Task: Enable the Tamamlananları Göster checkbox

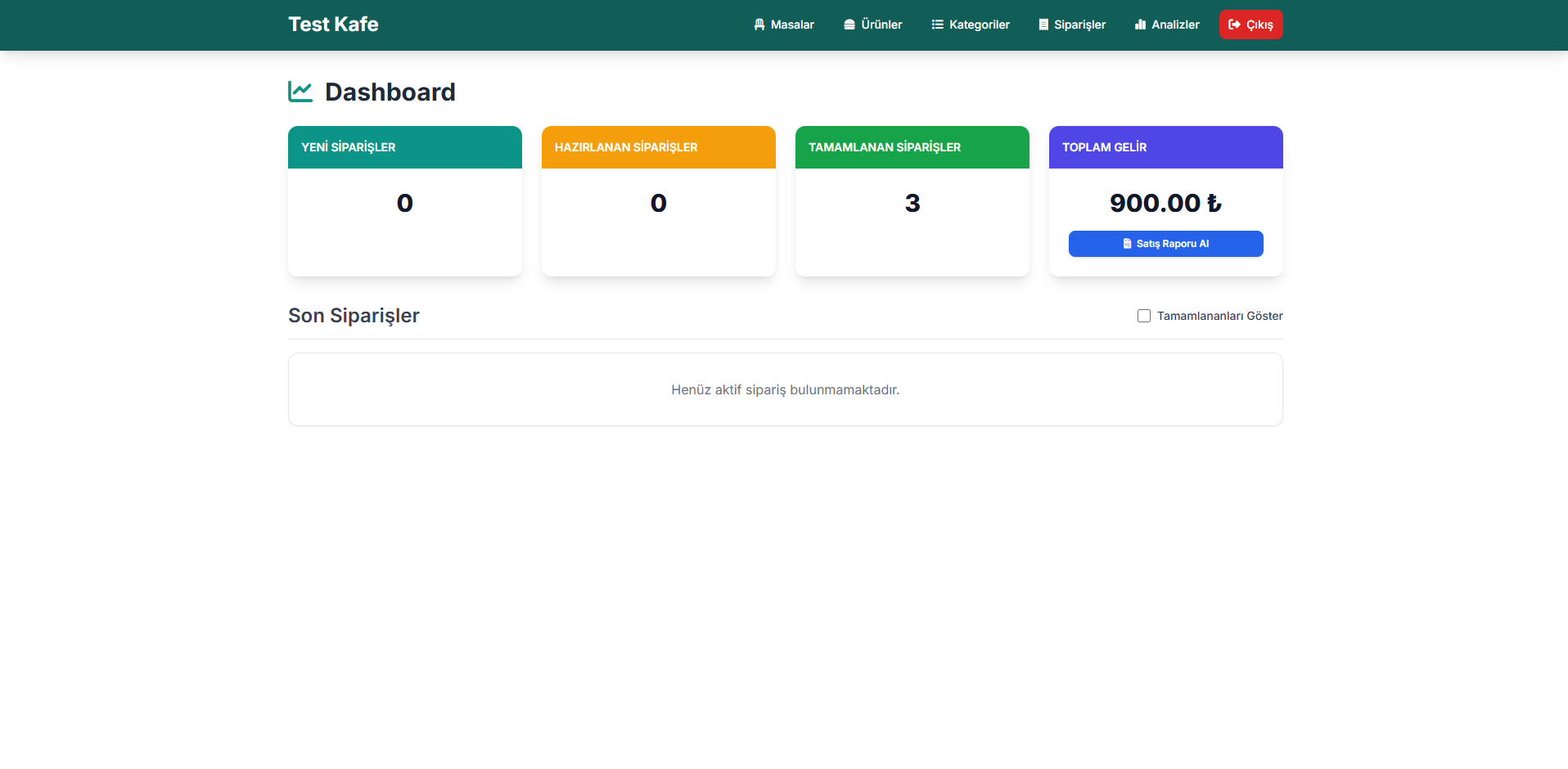Action: [1144, 316]
